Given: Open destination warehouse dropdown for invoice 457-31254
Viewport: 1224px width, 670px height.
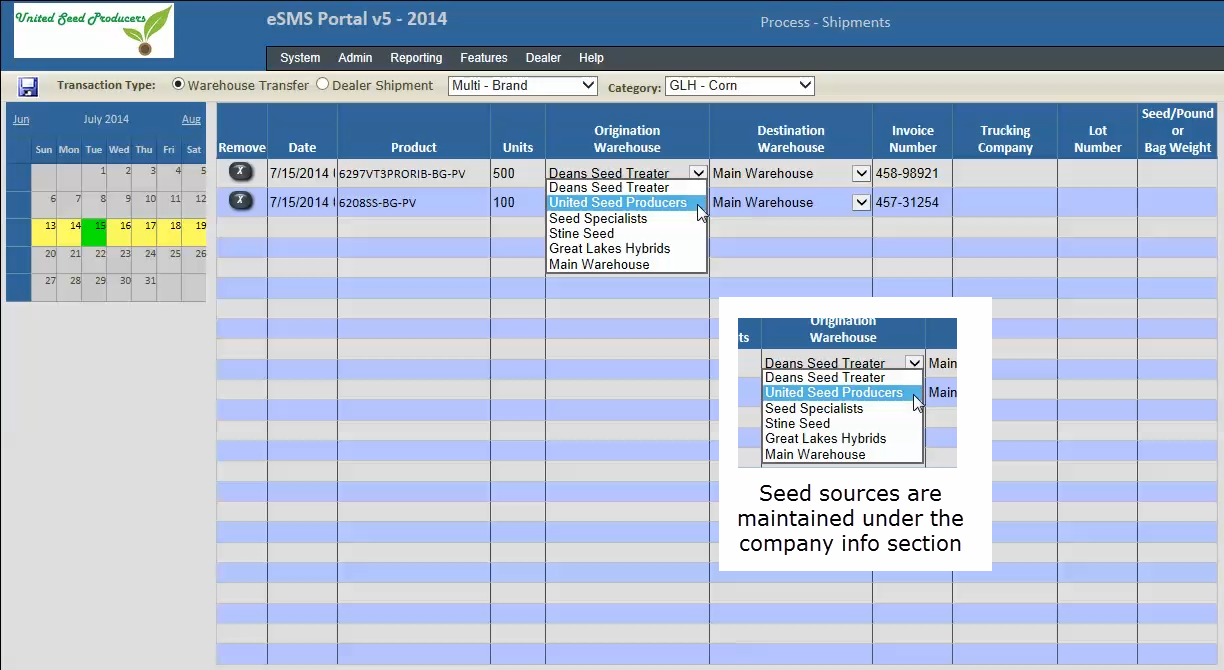Looking at the screenshot, I should [861, 202].
